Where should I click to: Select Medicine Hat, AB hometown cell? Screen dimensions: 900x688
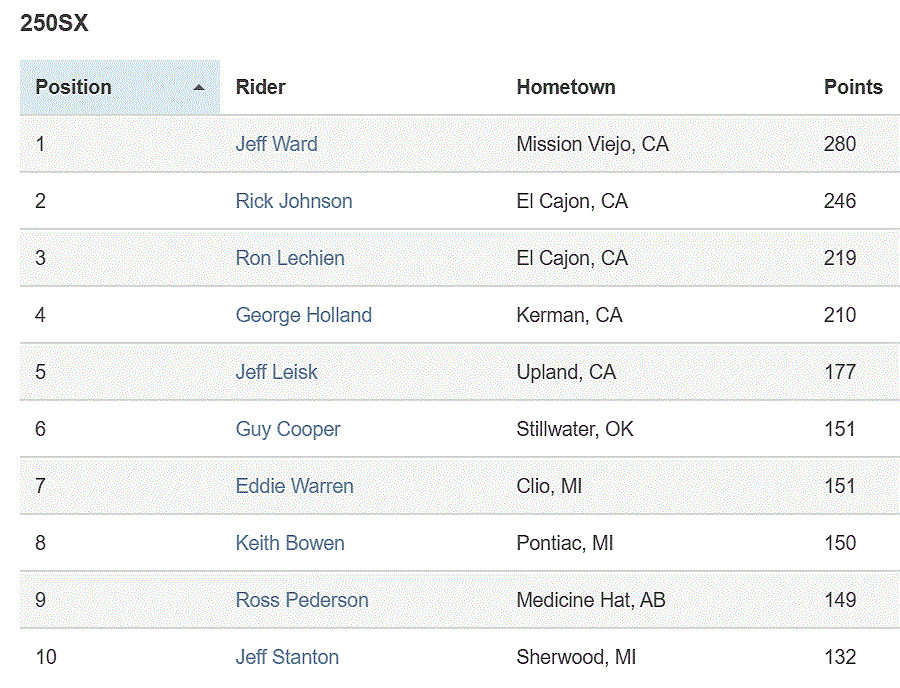(x=590, y=600)
